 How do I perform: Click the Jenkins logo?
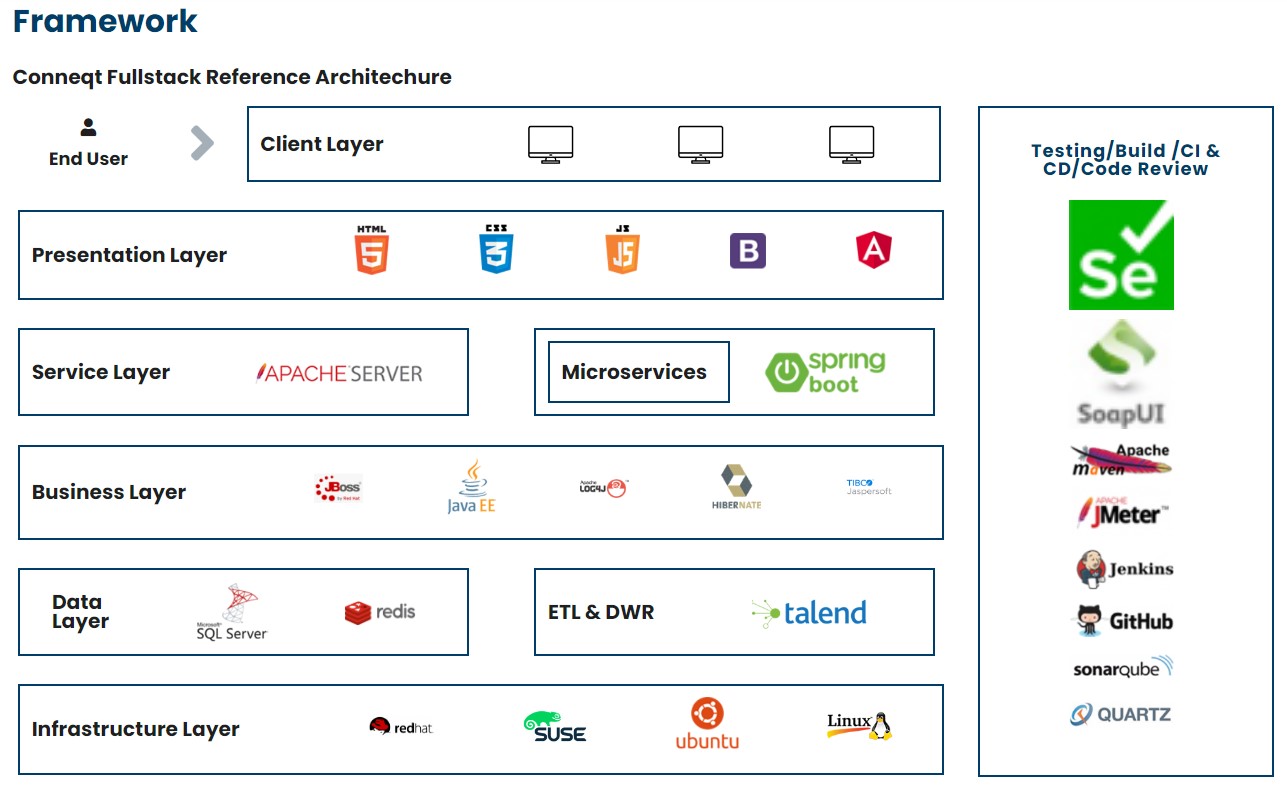pyautogui.click(x=1125, y=568)
